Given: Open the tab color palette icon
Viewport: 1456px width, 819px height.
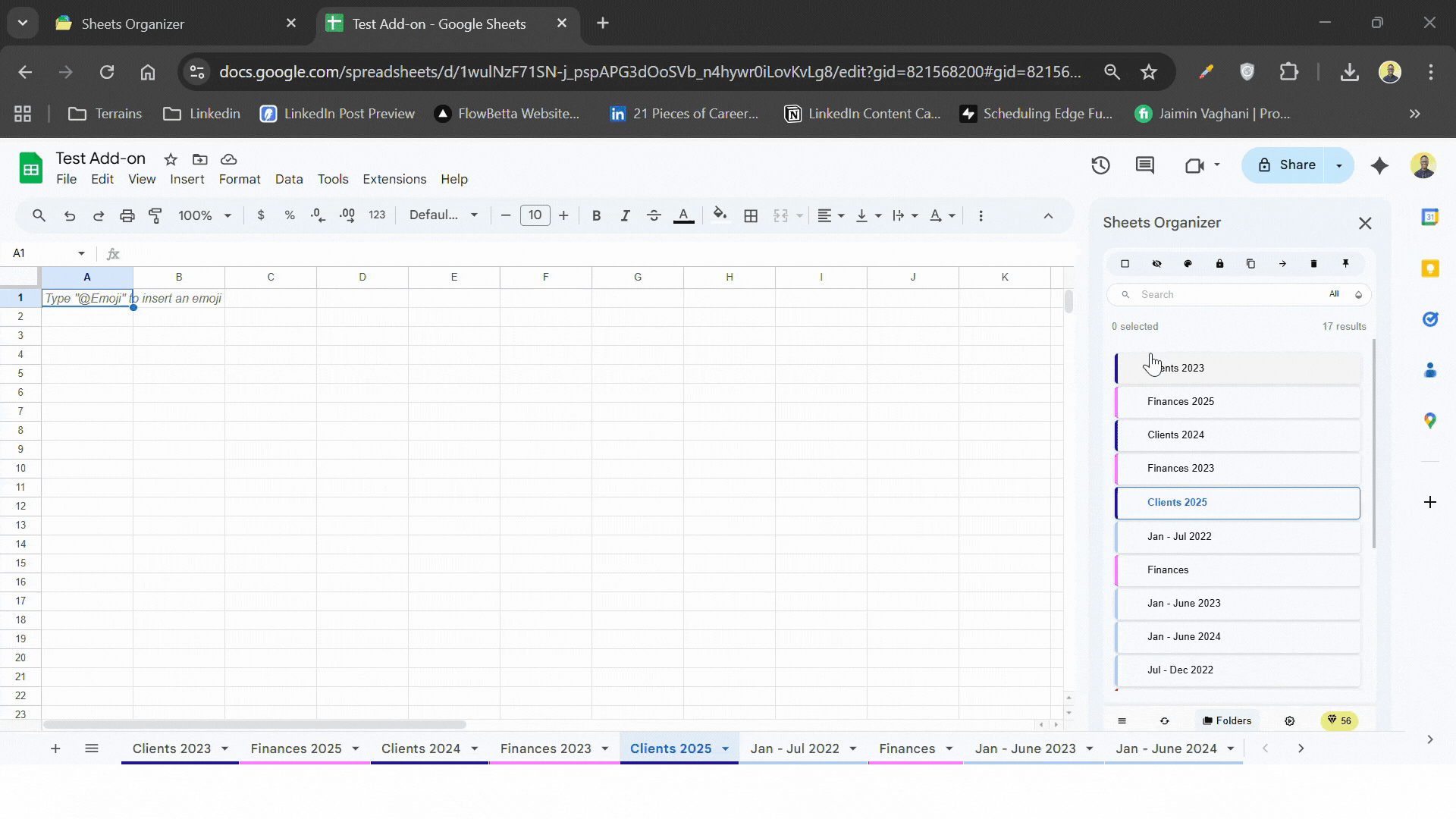Looking at the screenshot, I should [x=1188, y=263].
